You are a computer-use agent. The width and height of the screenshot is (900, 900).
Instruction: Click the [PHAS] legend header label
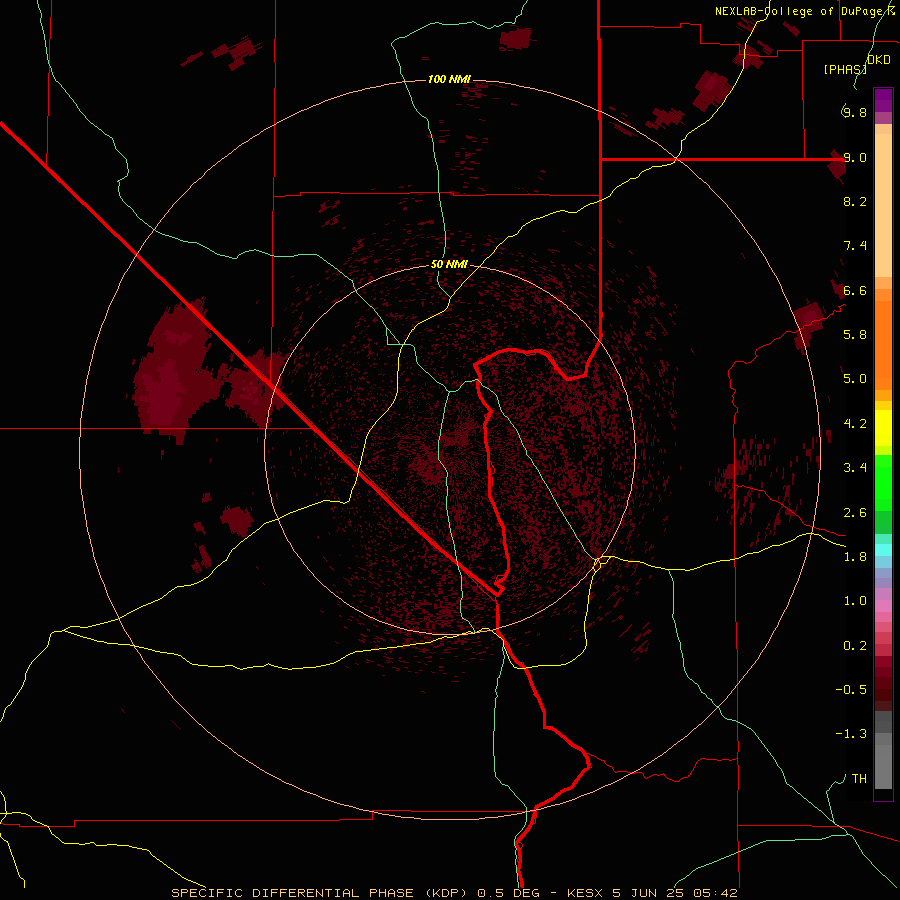pyautogui.click(x=845, y=69)
